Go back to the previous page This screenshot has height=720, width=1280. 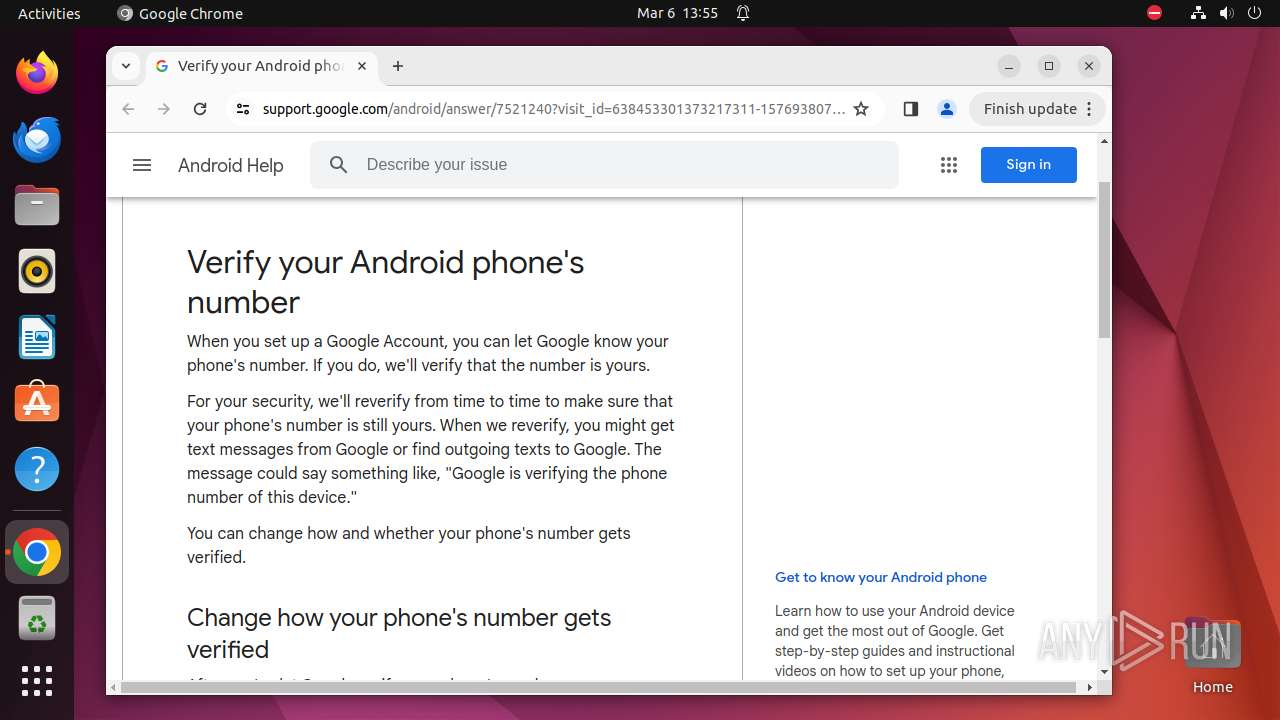[128, 109]
